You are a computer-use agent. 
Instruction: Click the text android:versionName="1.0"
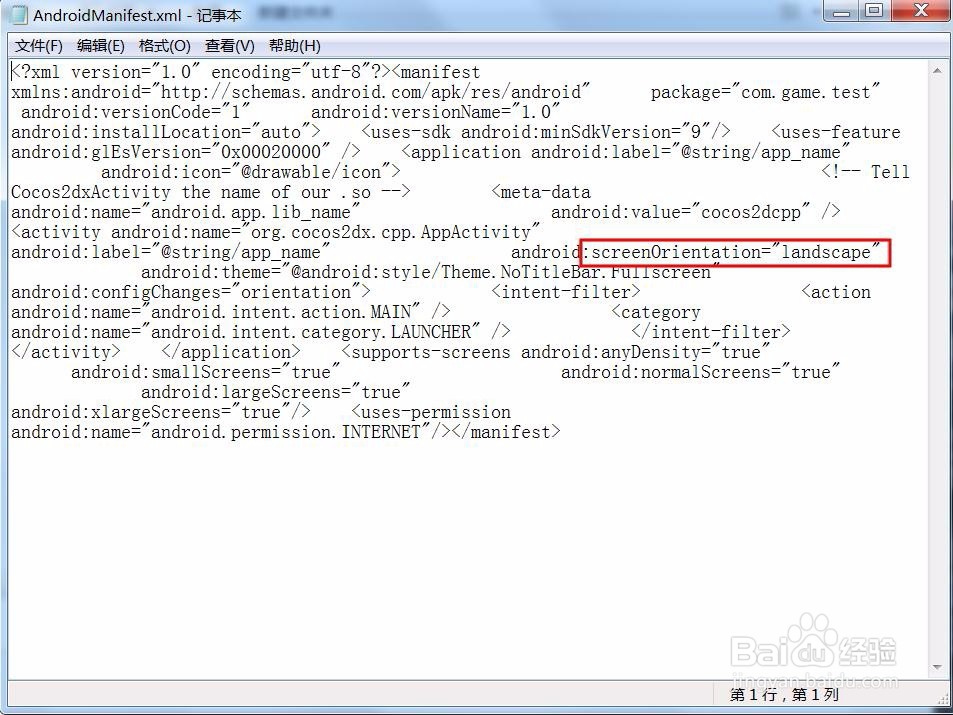click(x=435, y=112)
